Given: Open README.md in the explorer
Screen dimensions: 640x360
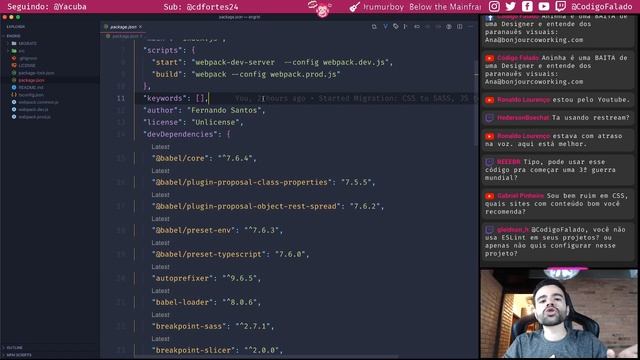Looking at the screenshot, I should [x=31, y=87].
